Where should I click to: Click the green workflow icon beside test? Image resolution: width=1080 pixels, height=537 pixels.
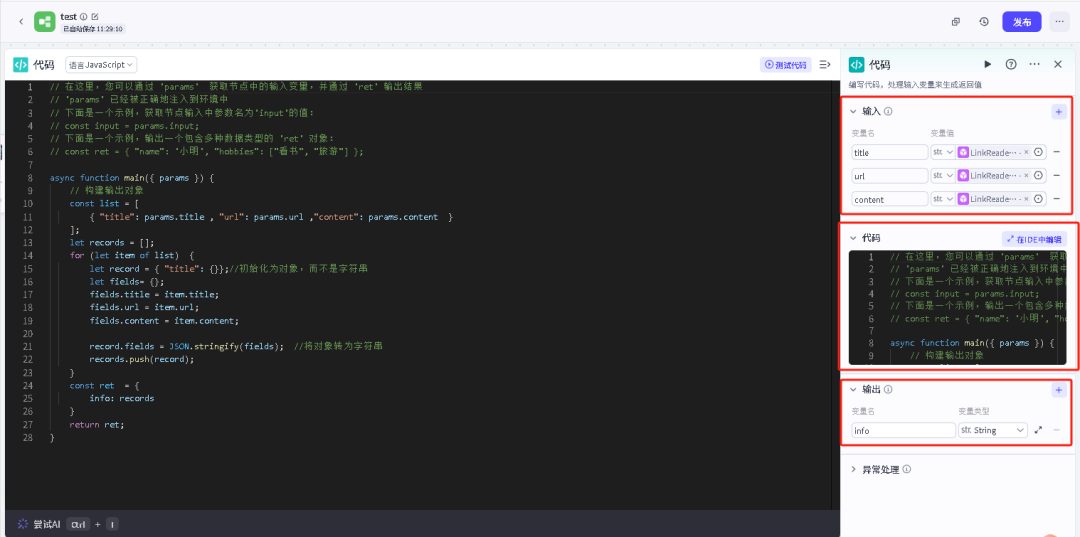pyautogui.click(x=45, y=21)
